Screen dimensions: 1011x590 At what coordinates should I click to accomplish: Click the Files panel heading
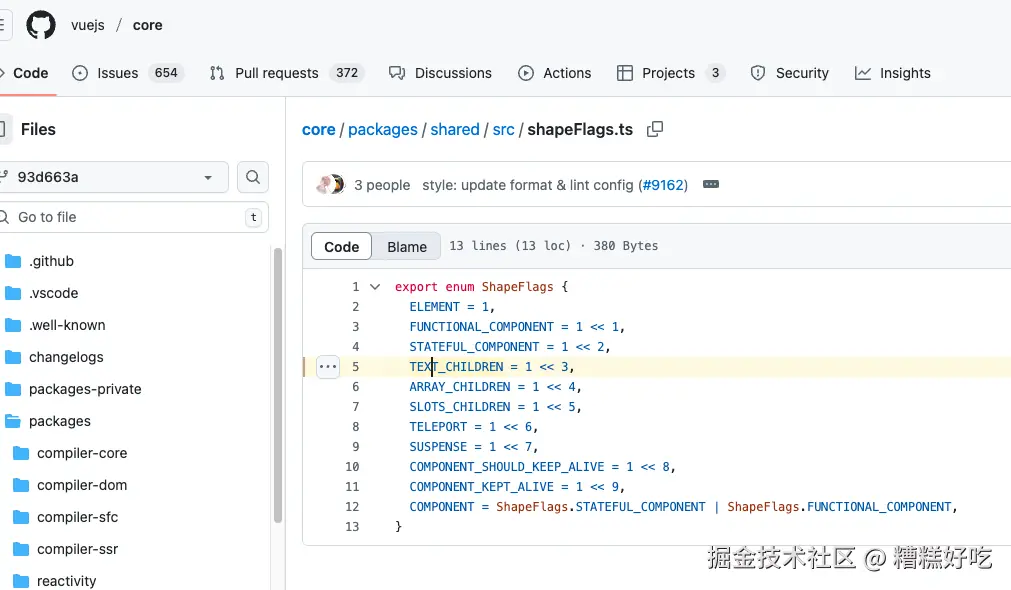click(x=38, y=129)
